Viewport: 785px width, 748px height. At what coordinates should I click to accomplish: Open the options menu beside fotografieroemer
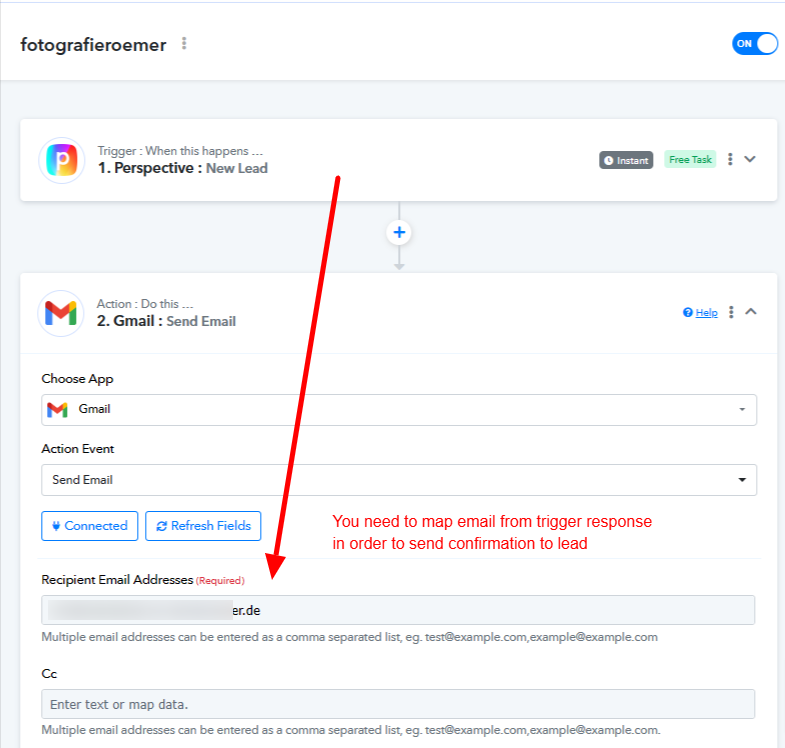click(184, 44)
